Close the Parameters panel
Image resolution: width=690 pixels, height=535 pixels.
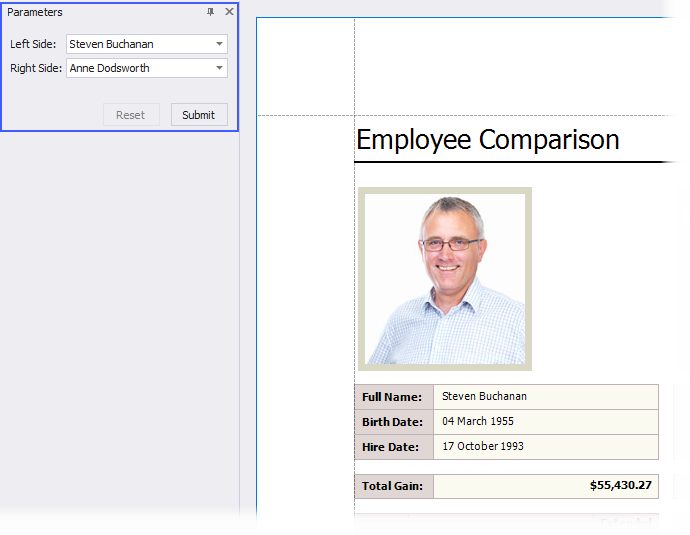pos(229,12)
